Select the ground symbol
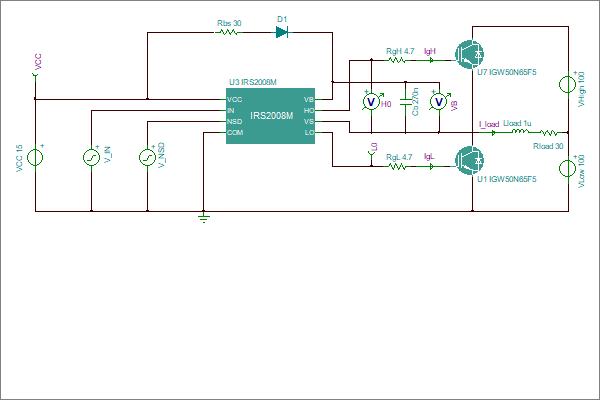The width and height of the screenshot is (600, 400). point(204,218)
